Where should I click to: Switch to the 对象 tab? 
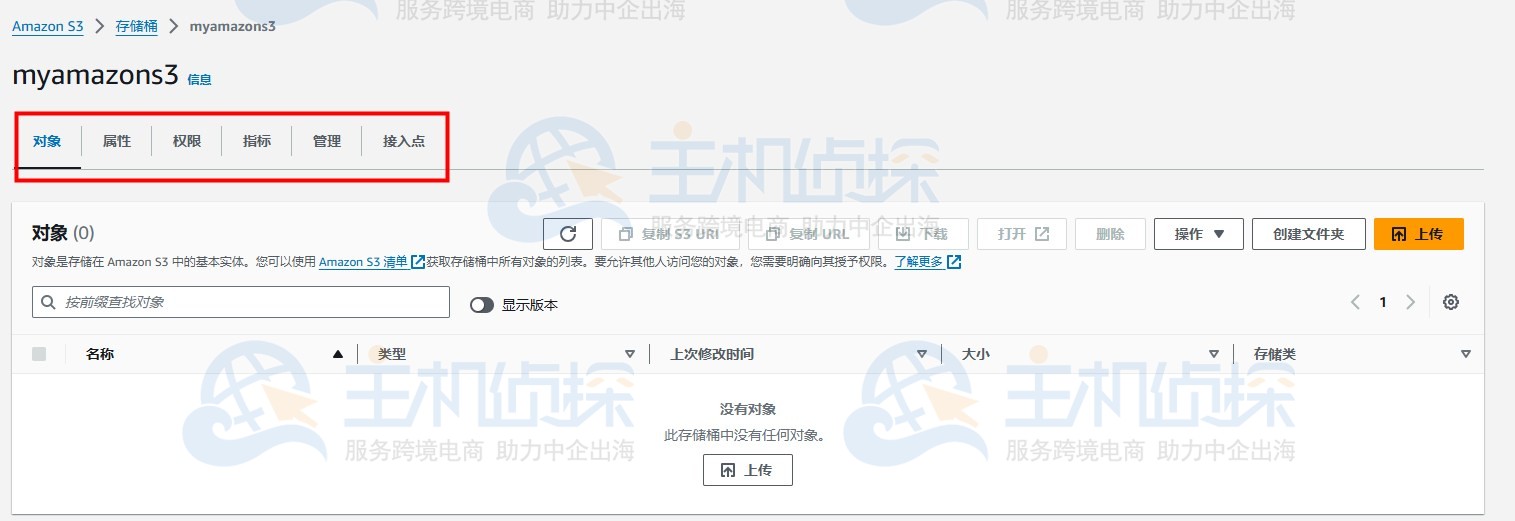click(x=47, y=141)
